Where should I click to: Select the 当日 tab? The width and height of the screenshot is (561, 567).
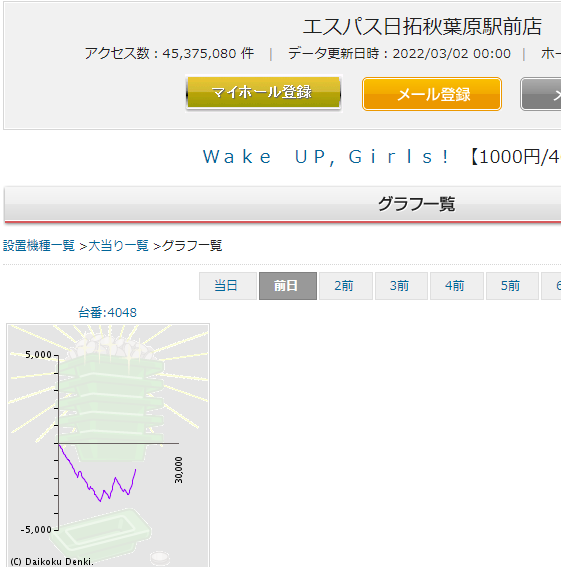pos(228,286)
